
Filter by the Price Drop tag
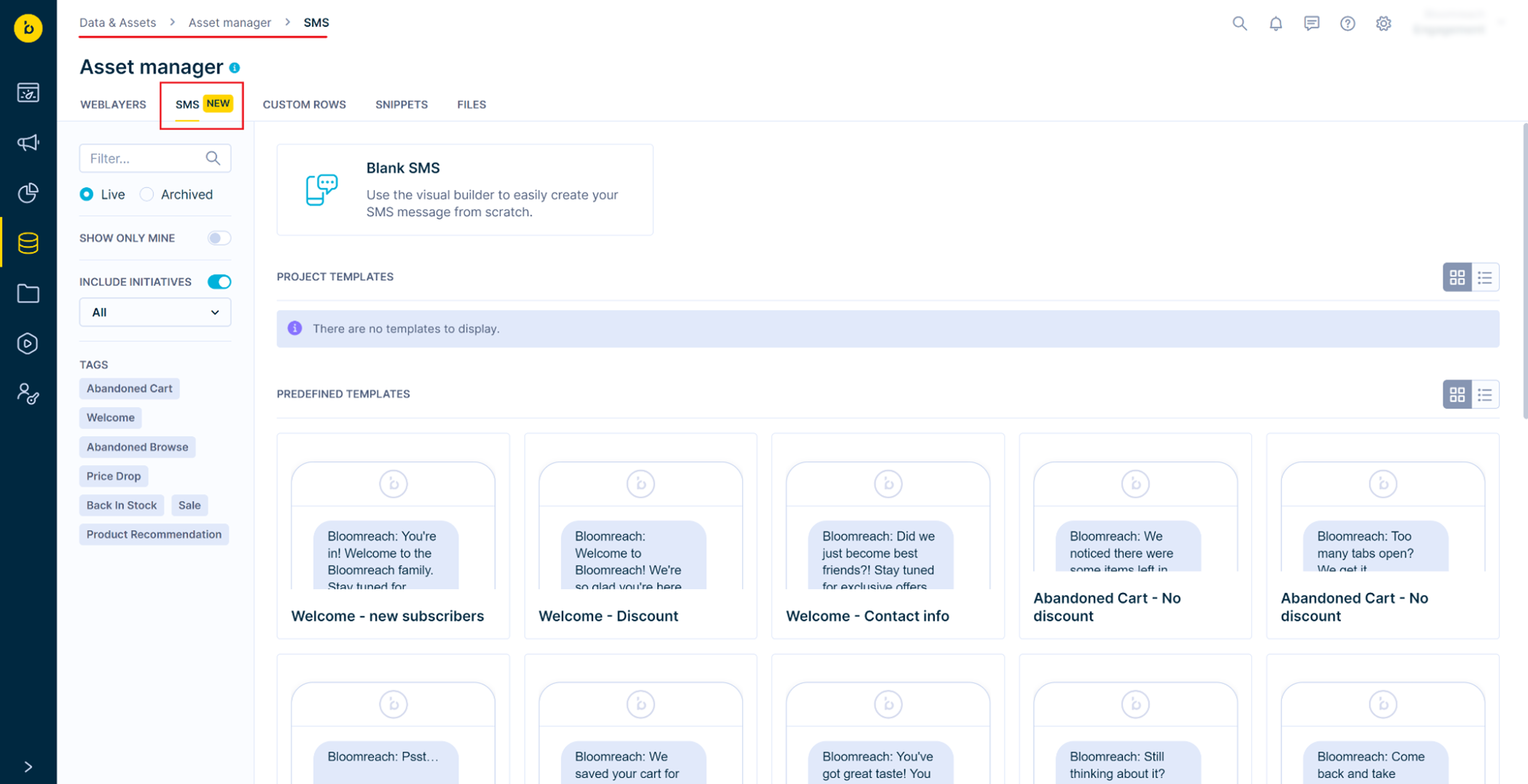click(x=113, y=476)
